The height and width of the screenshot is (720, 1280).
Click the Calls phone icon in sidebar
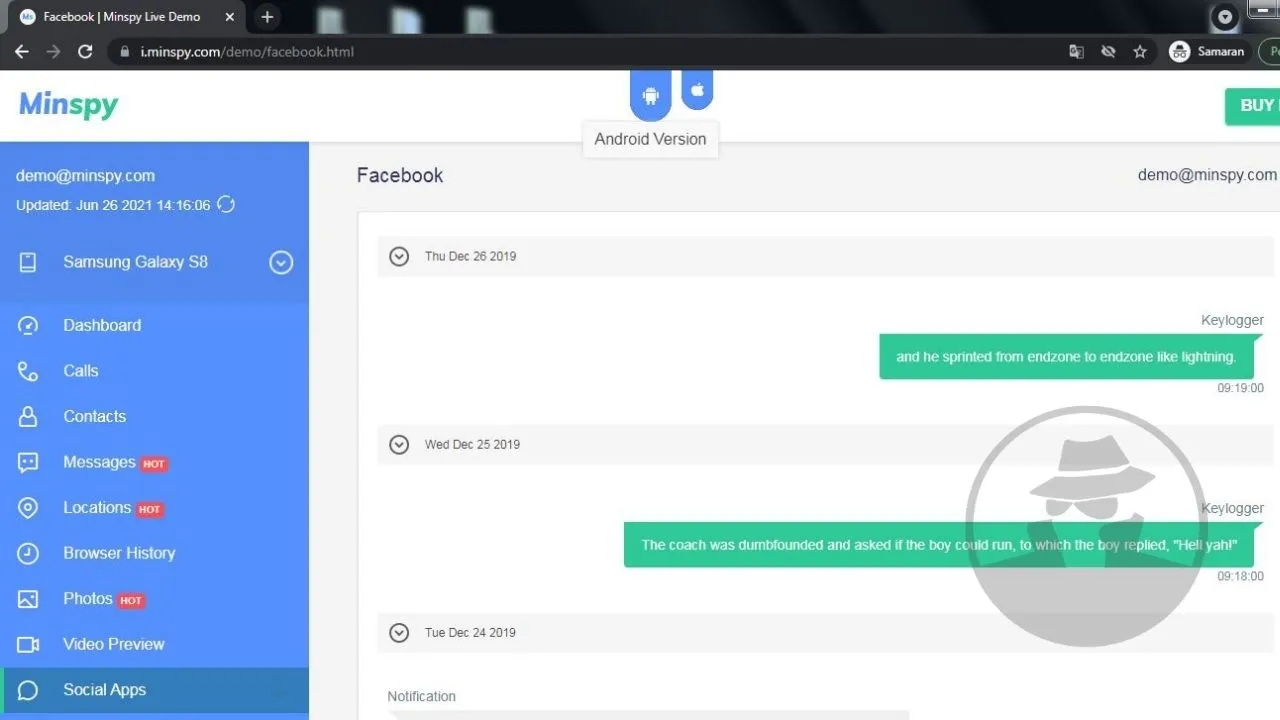pos(28,371)
